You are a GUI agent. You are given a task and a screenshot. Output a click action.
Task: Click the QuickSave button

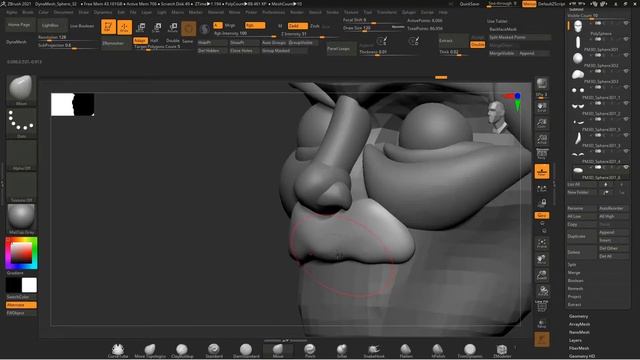[x=469, y=4]
